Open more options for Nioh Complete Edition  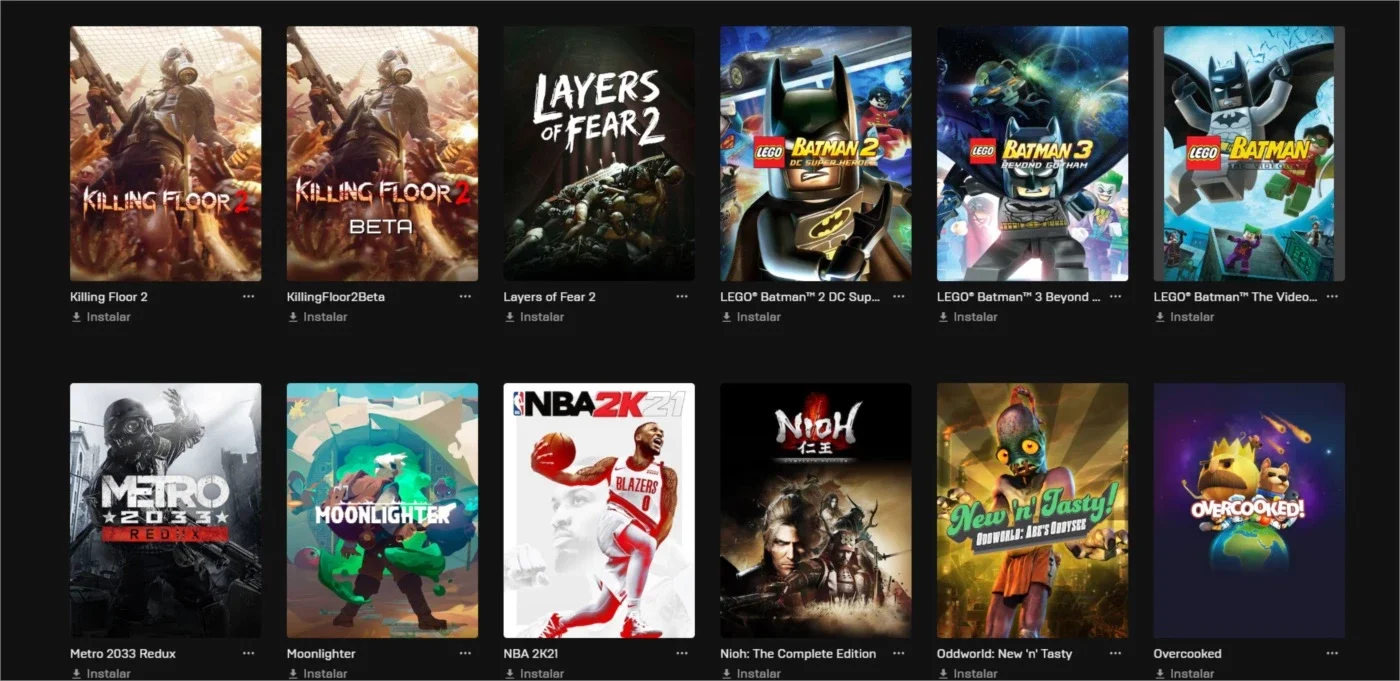tap(899, 653)
